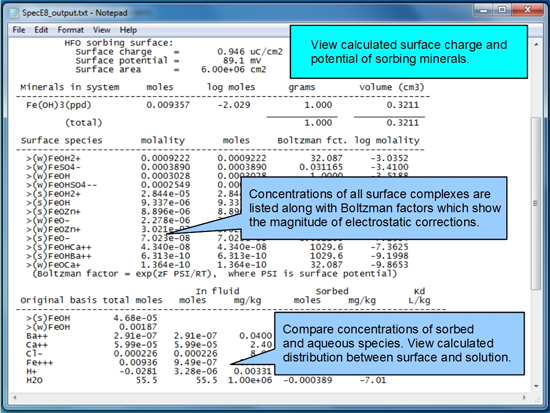Click the vertical scrollbar thumb
Image resolution: width=550 pixels, height=413 pixels.
point(536,204)
